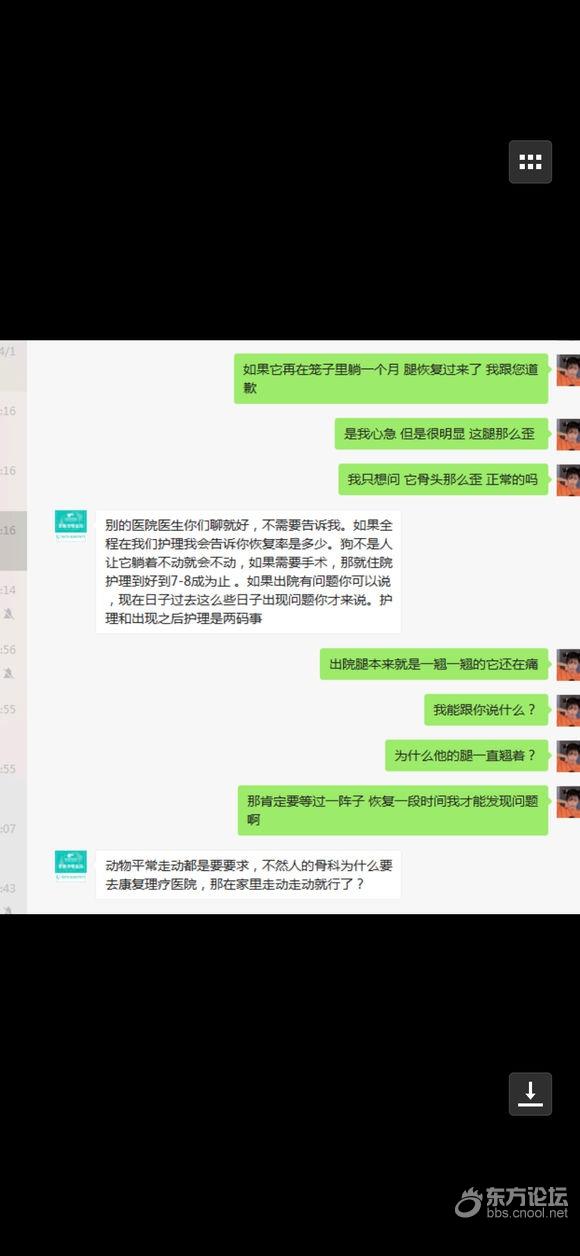Screen dimensions: 580x1256
Task: Tap sender avatar next to 我只想问 message
Action: pyautogui.click(x=568, y=481)
